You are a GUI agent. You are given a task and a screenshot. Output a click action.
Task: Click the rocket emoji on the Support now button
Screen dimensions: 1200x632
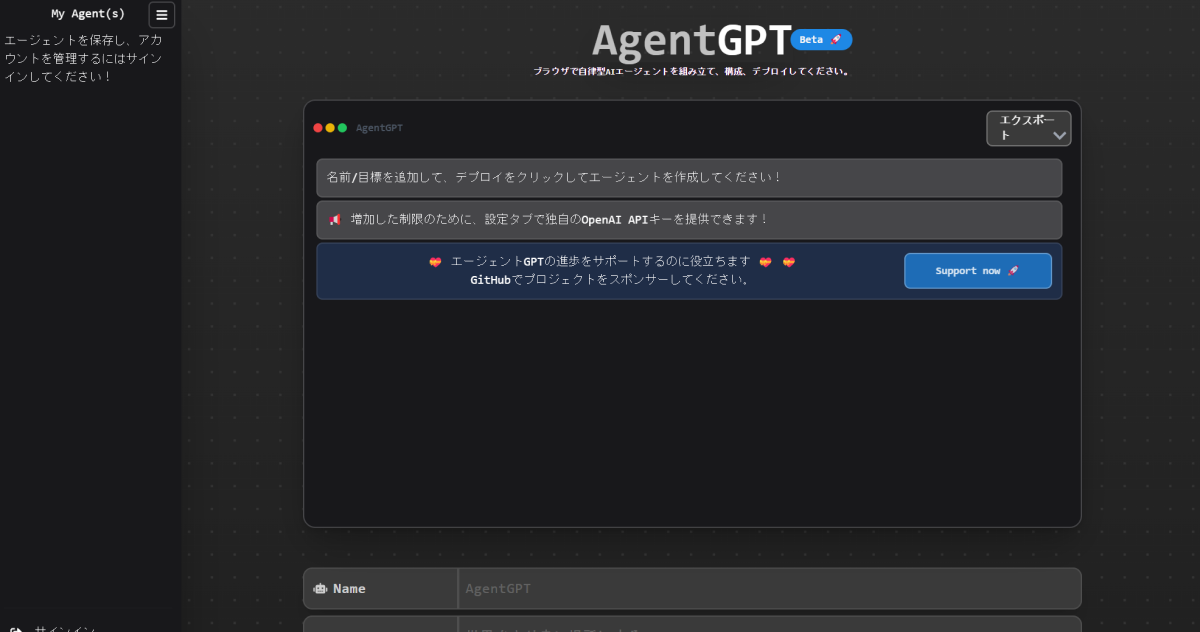1012,270
